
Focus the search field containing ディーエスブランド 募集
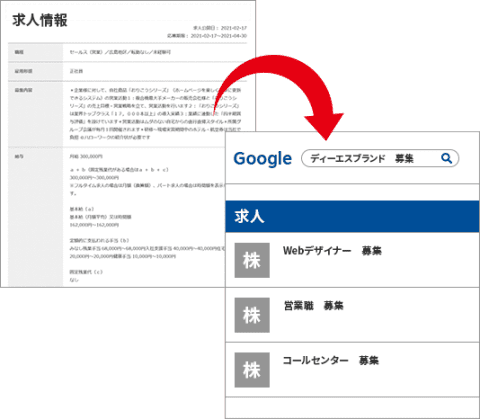coord(380,158)
